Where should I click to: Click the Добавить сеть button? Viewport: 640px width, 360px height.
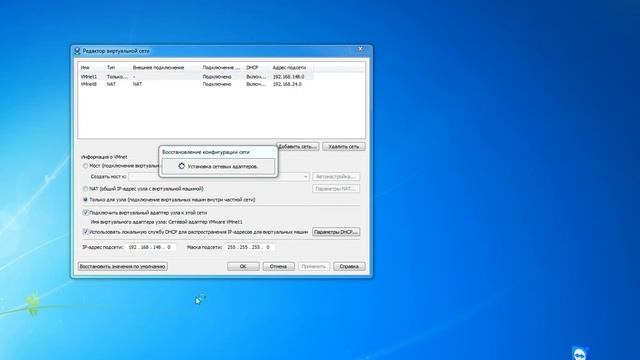click(298, 147)
